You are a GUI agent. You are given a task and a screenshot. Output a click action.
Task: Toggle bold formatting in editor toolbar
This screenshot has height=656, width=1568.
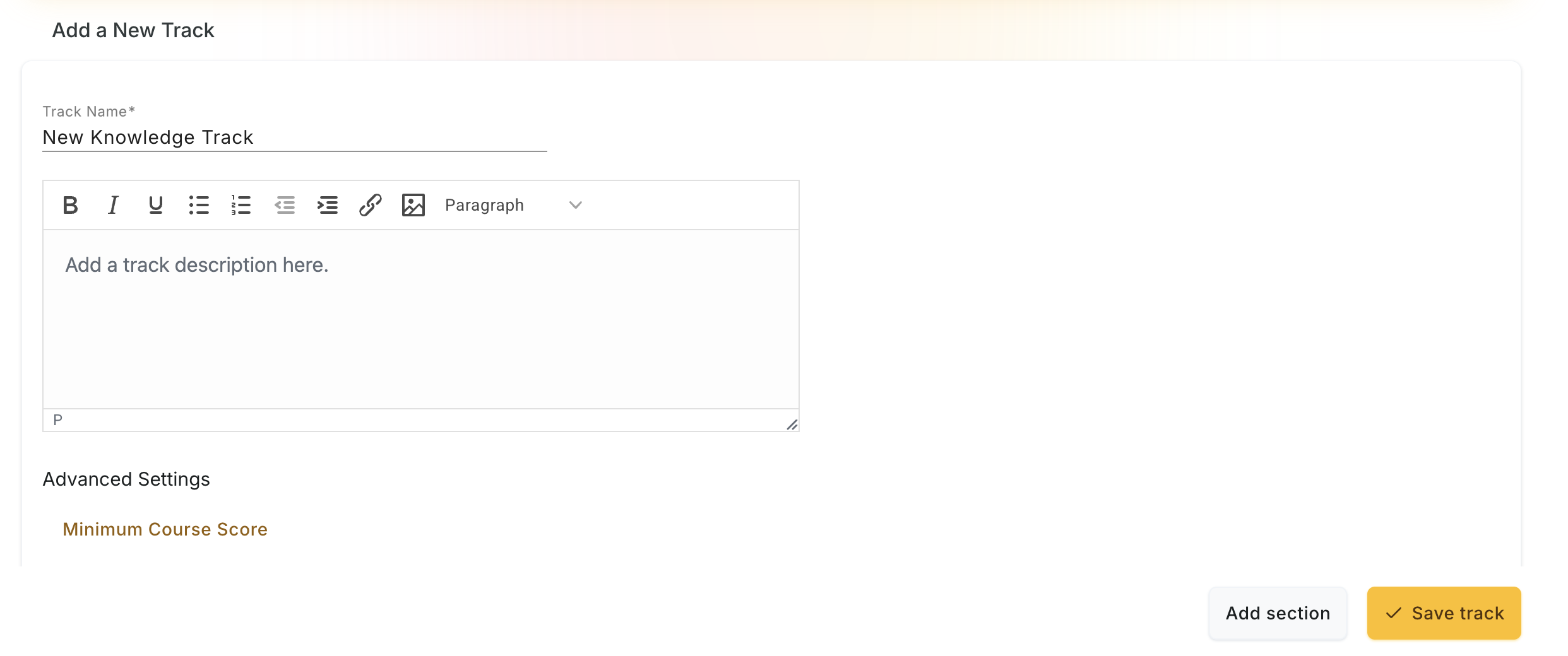point(70,205)
